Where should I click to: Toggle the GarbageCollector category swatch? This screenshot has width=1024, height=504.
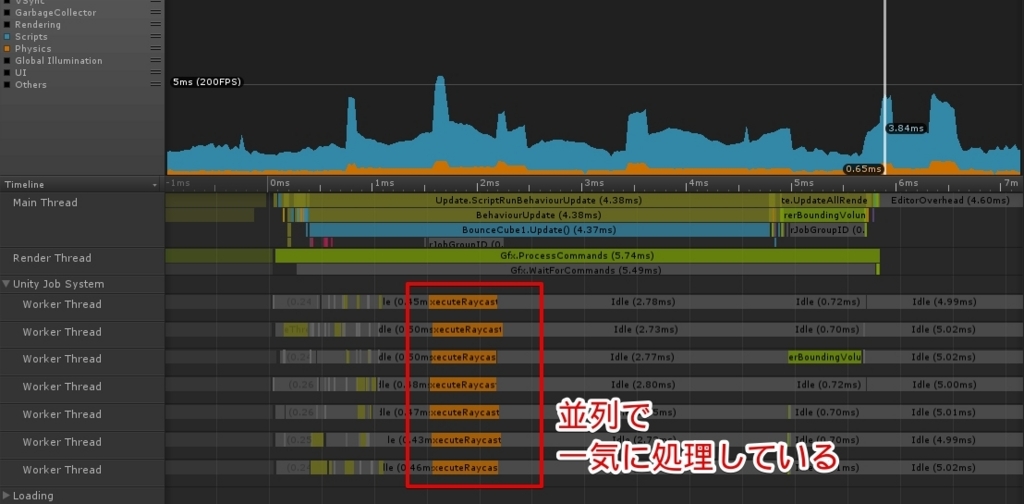(7, 12)
